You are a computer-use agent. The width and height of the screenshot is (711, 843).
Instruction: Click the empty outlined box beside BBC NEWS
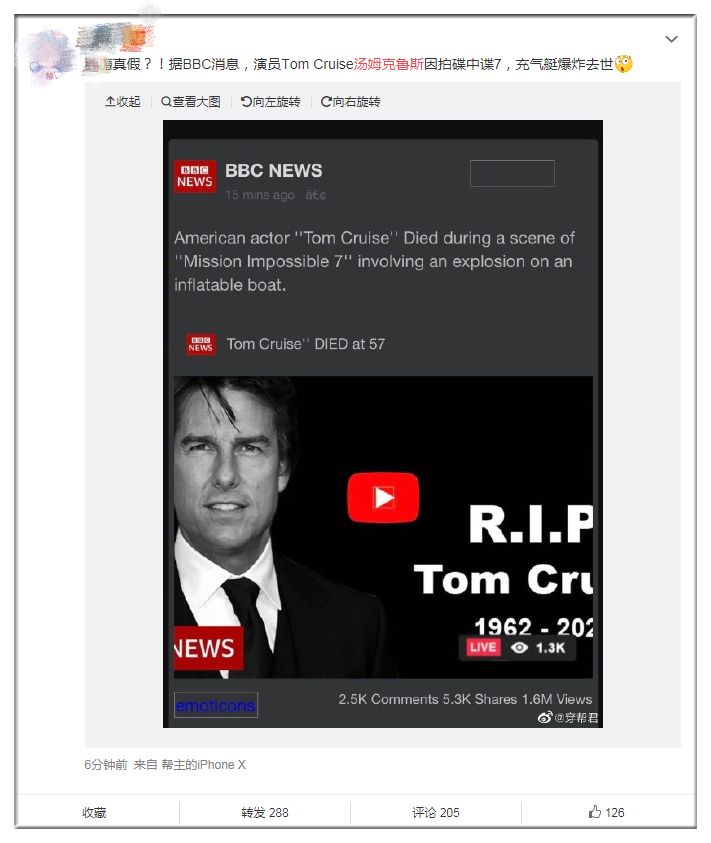coord(512,173)
